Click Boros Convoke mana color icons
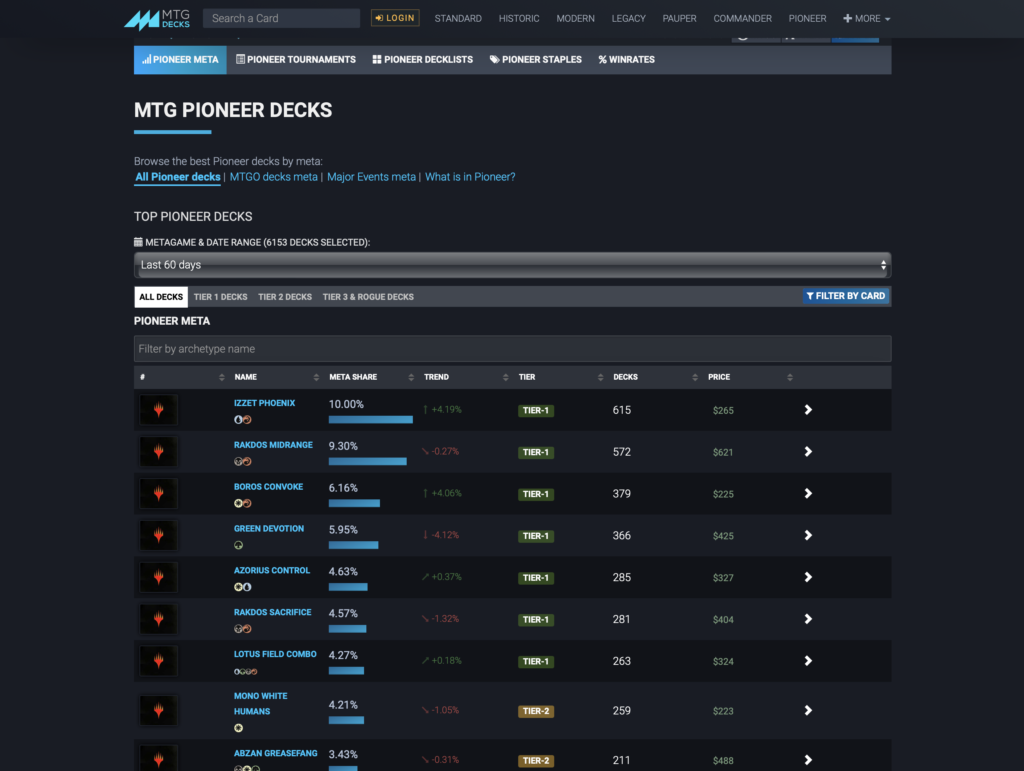The width and height of the screenshot is (1024, 771). (x=242, y=503)
